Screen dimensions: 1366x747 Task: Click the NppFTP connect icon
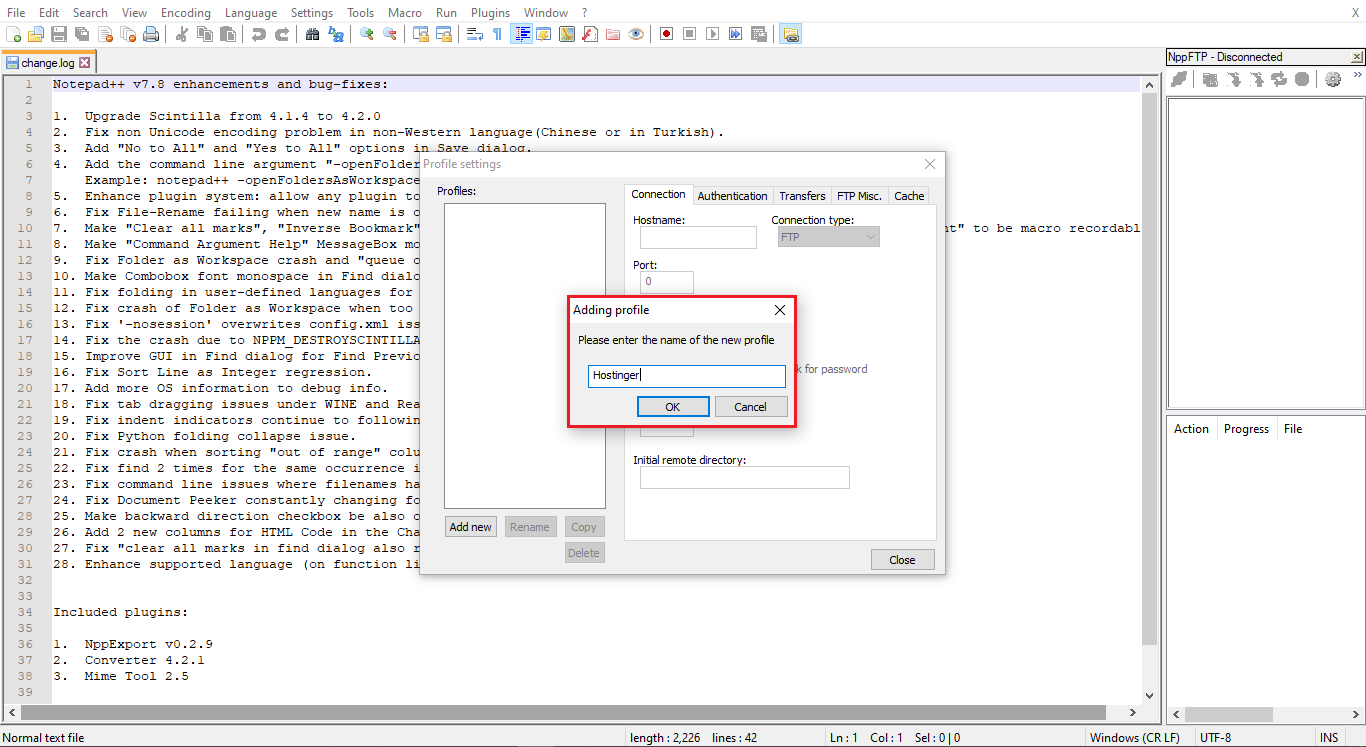[x=1180, y=79]
